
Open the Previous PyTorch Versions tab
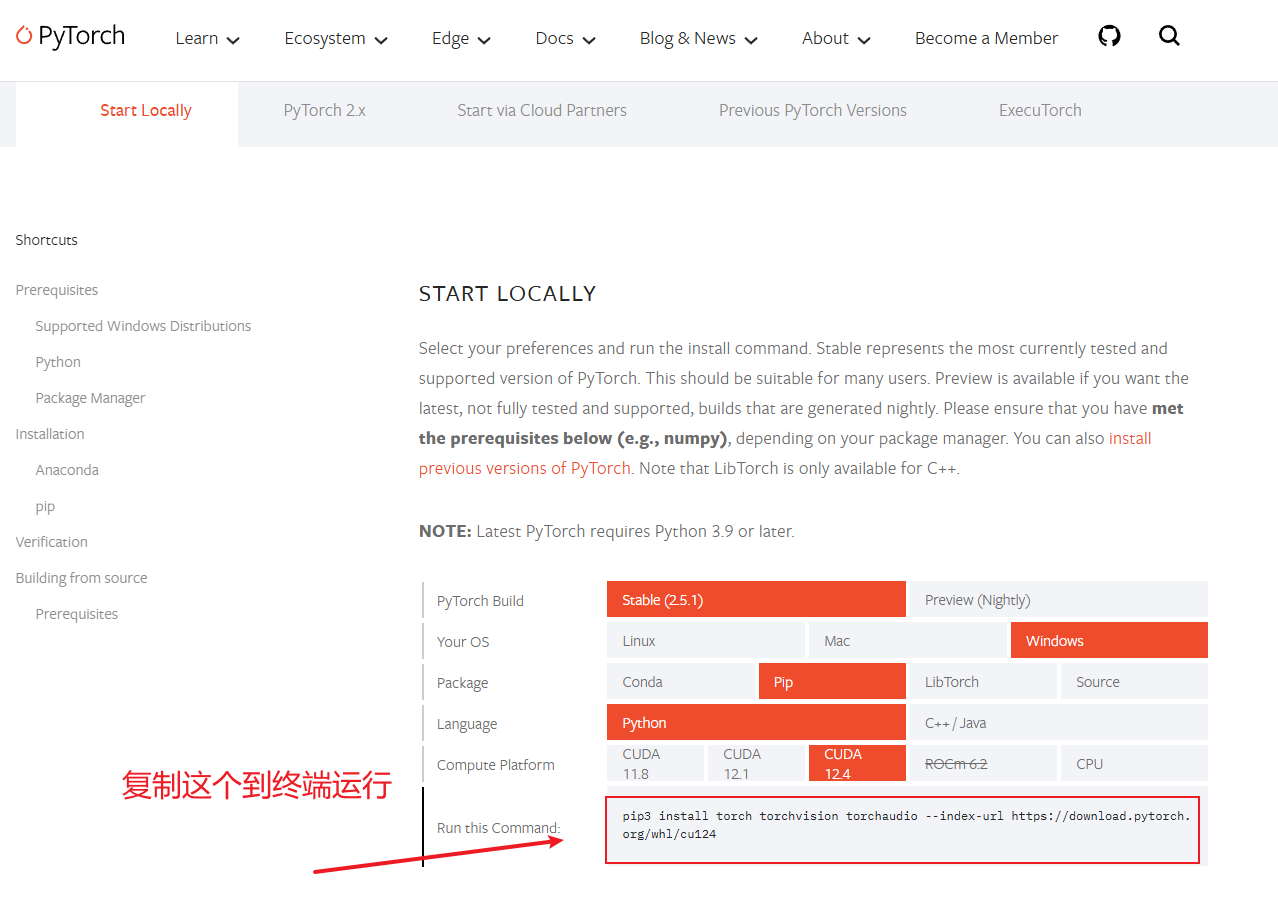pyautogui.click(x=813, y=111)
